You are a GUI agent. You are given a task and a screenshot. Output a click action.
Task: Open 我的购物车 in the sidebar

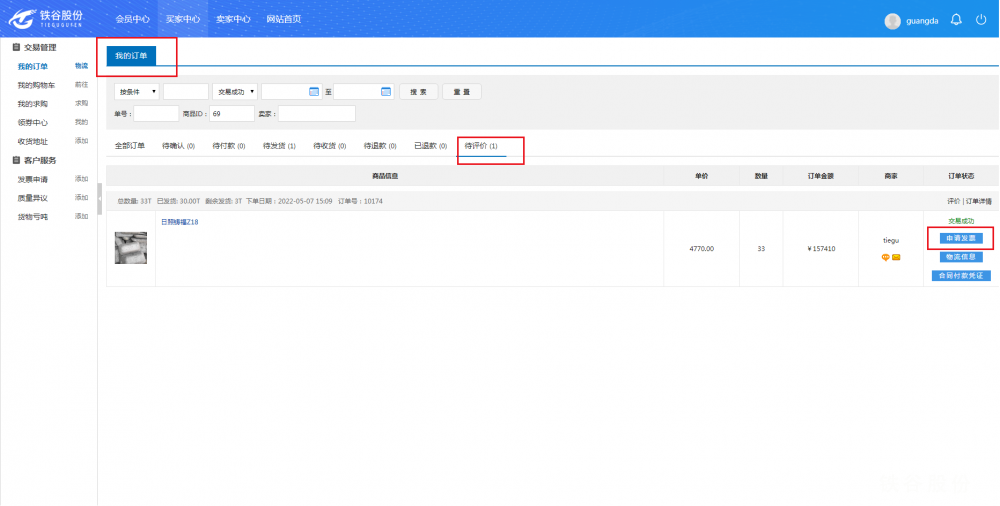pos(37,85)
